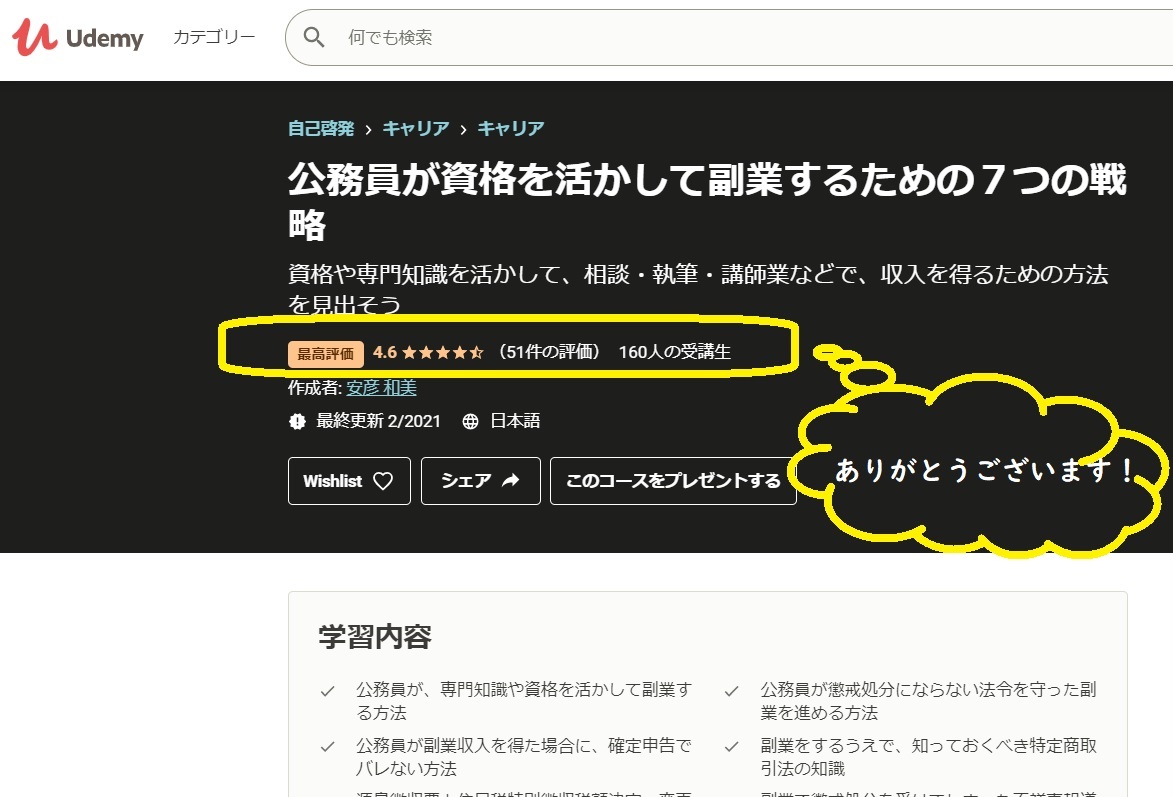Click the Wishlist button
1173x797 pixels.
click(x=349, y=481)
